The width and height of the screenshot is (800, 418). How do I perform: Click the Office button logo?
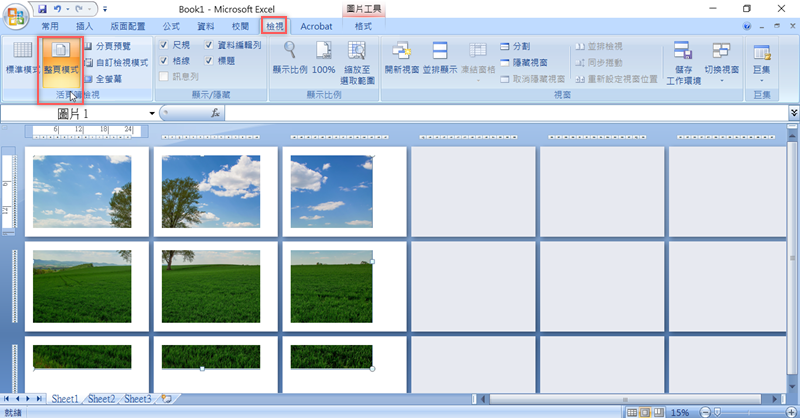[x=15, y=16]
